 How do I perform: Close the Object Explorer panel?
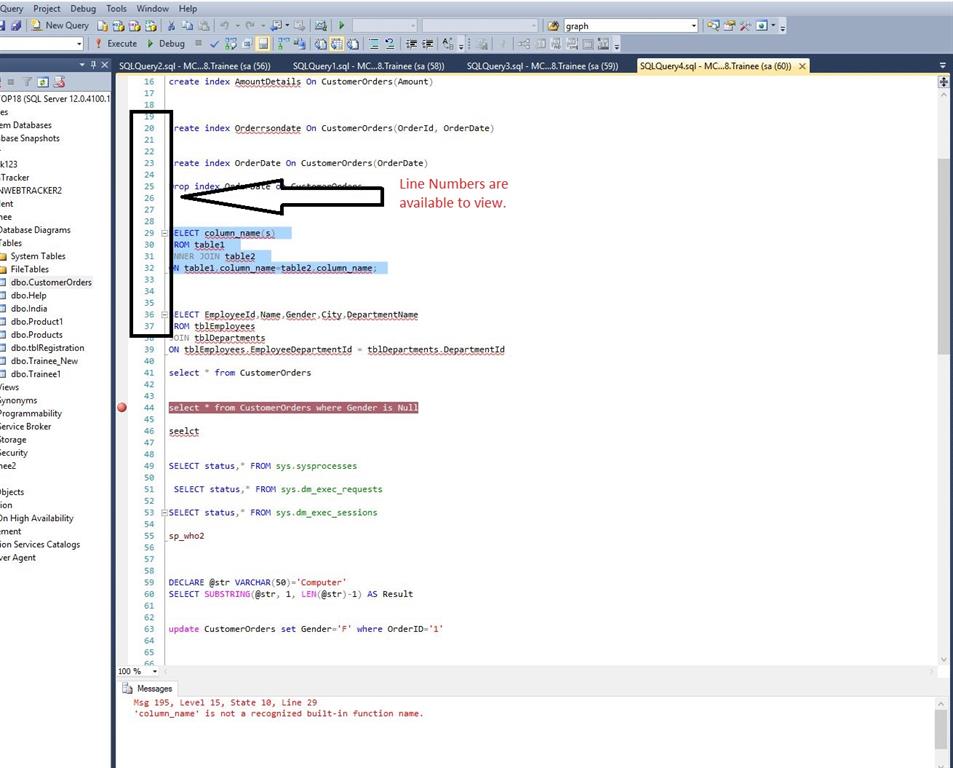105,64
